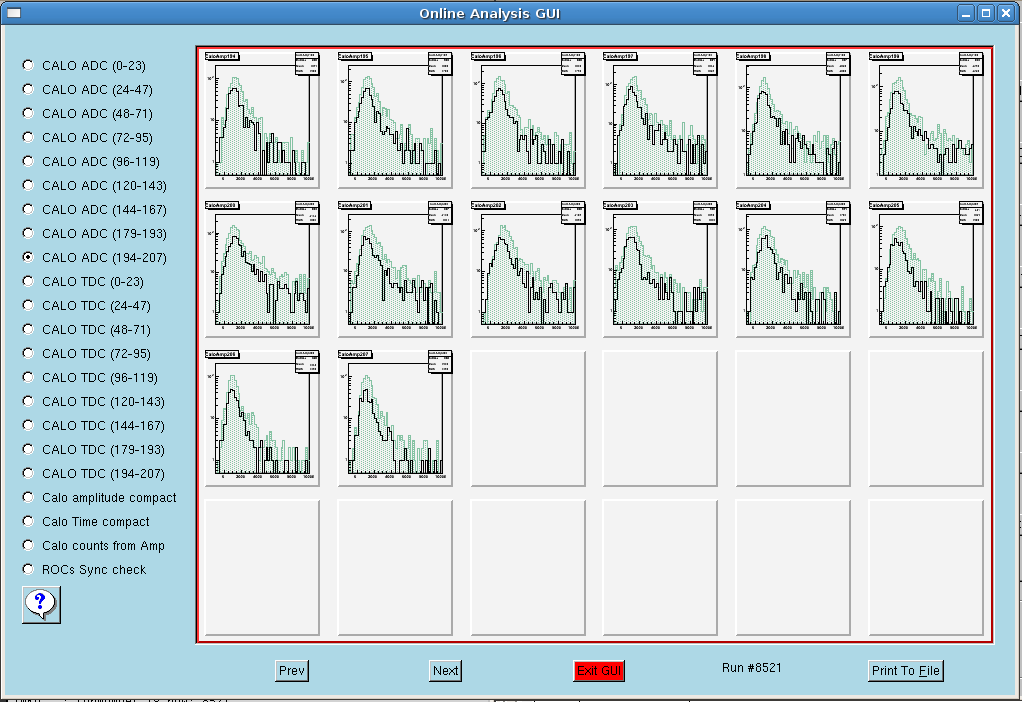Click the Run #8521 label

752,667
